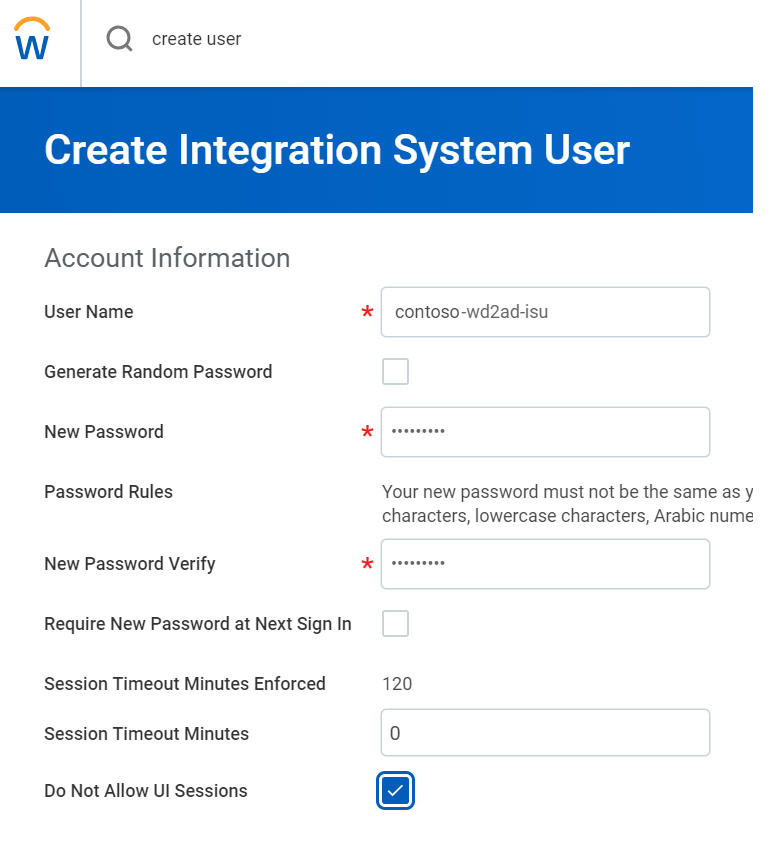Click the search magnifier icon
The image size is (777, 842).
pos(118,38)
